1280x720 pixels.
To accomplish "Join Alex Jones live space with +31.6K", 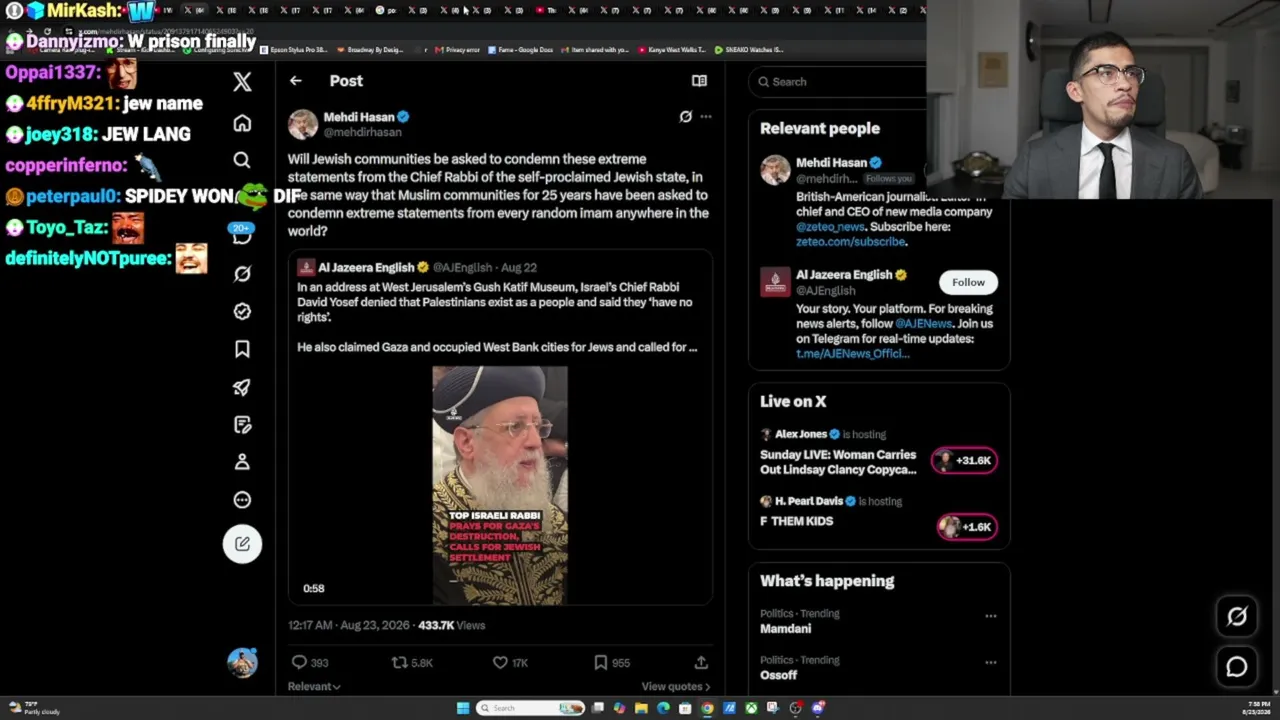I will click(x=964, y=460).
